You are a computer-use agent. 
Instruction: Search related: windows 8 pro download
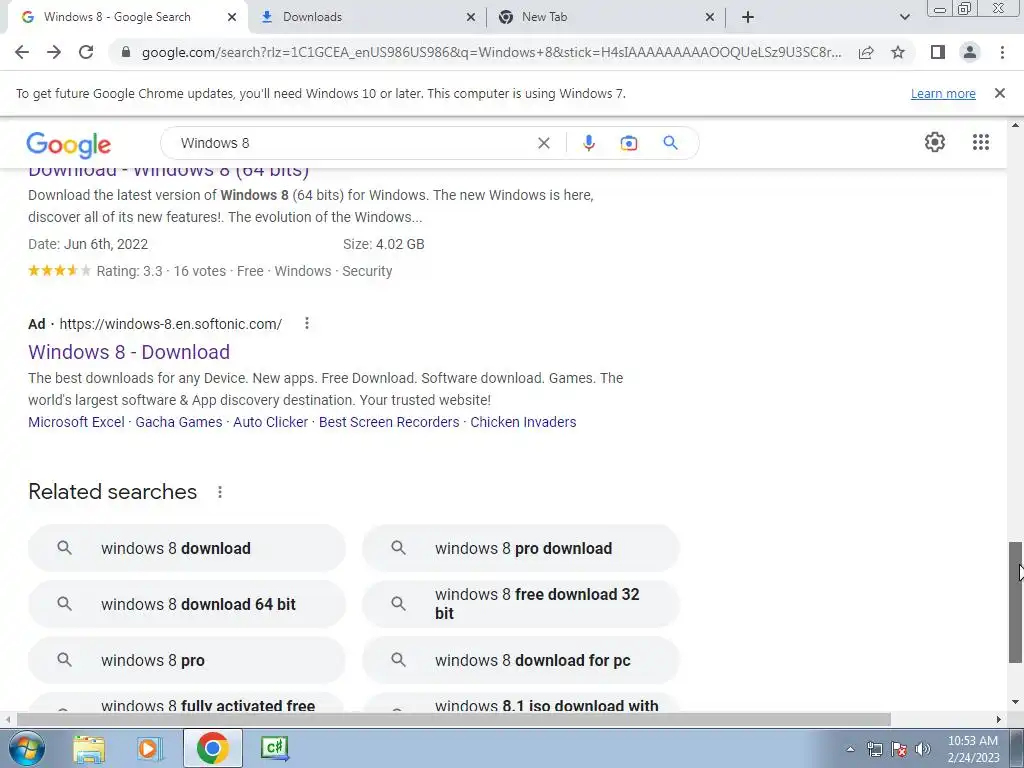(x=520, y=548)
